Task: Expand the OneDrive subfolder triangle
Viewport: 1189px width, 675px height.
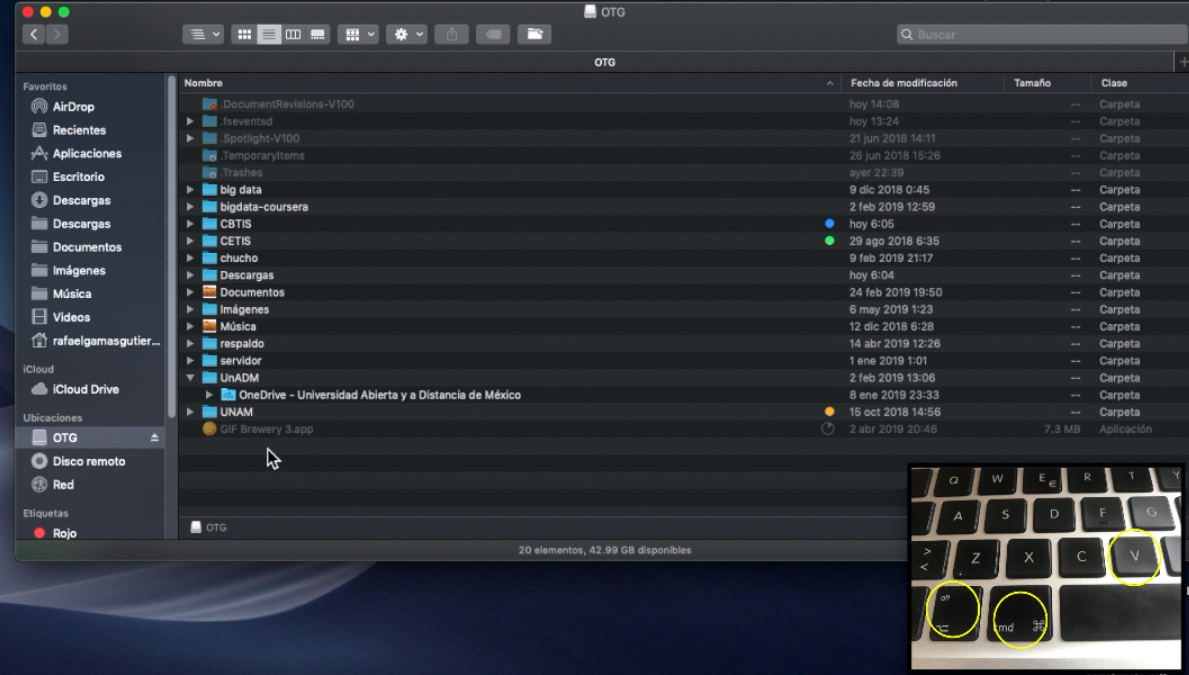Action: pos(209,395)
